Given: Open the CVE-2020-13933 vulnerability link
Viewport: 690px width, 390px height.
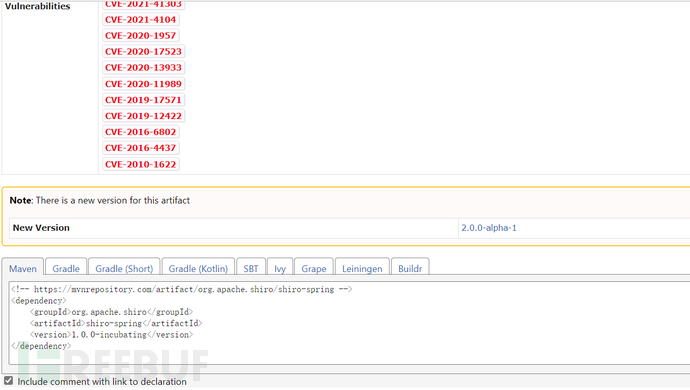Looking at the screenshot, I should click(143, 67).
